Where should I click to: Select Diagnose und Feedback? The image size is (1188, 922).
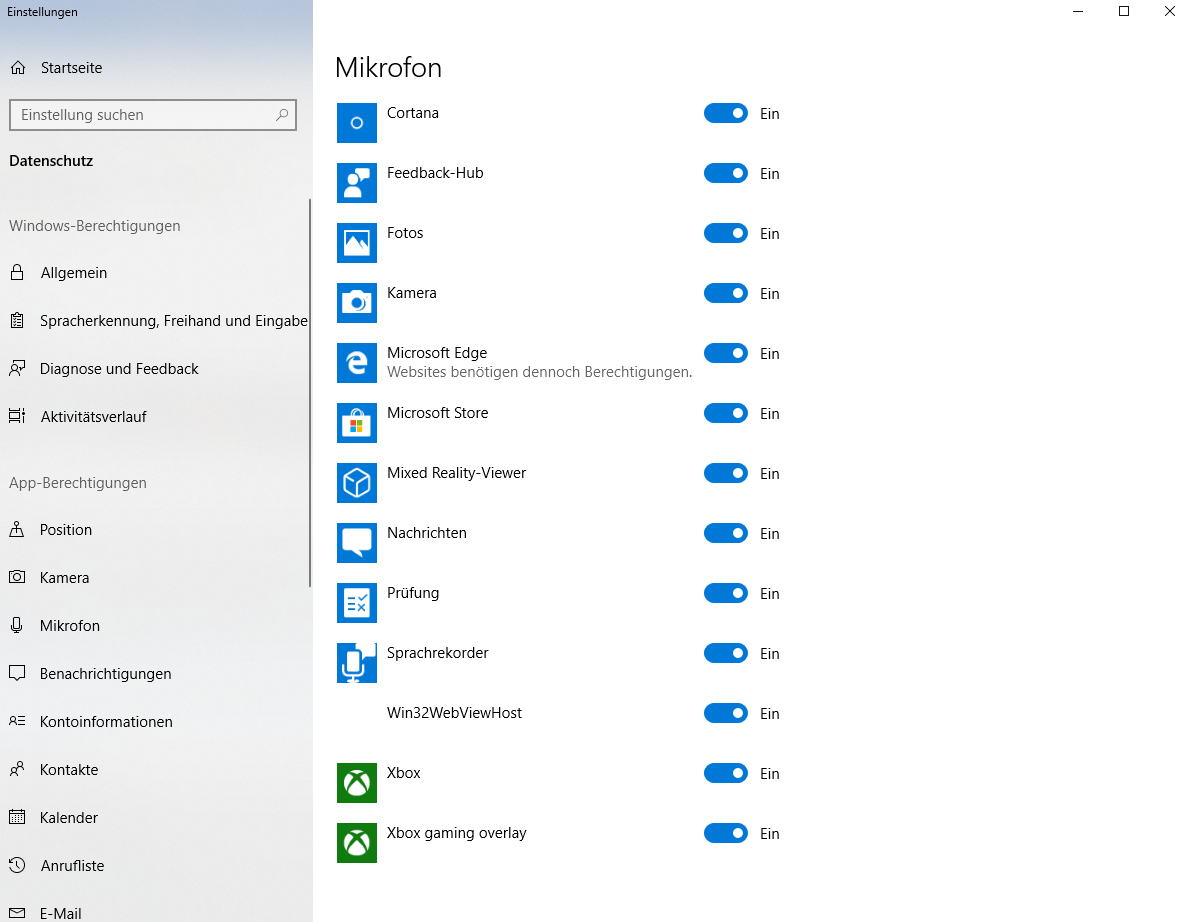click(x=155, y=368)
